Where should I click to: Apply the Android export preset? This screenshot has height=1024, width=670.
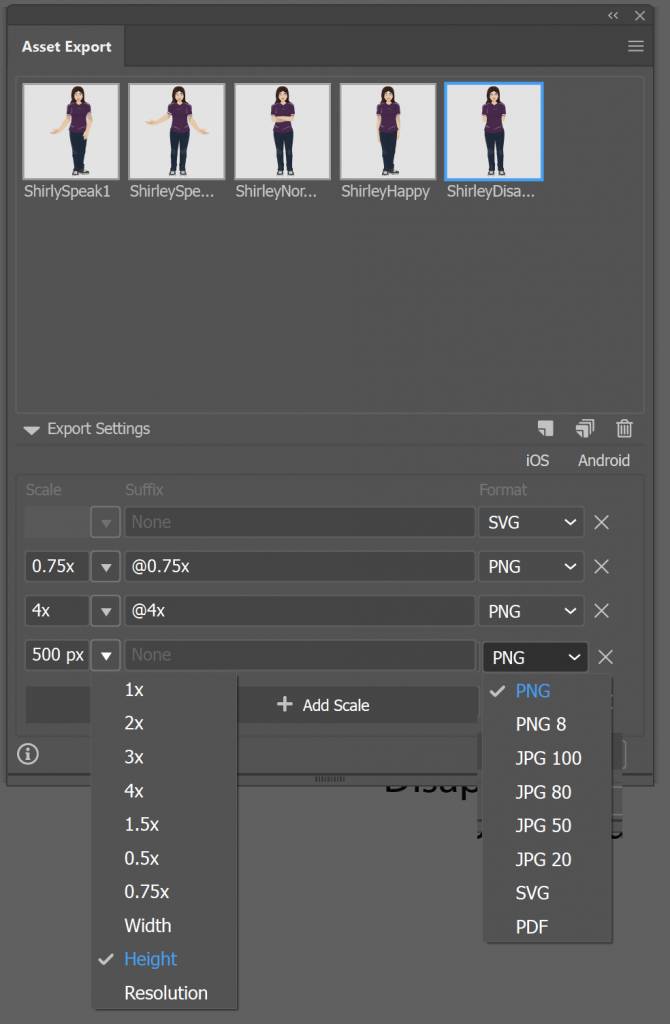[x=604, y=461]
